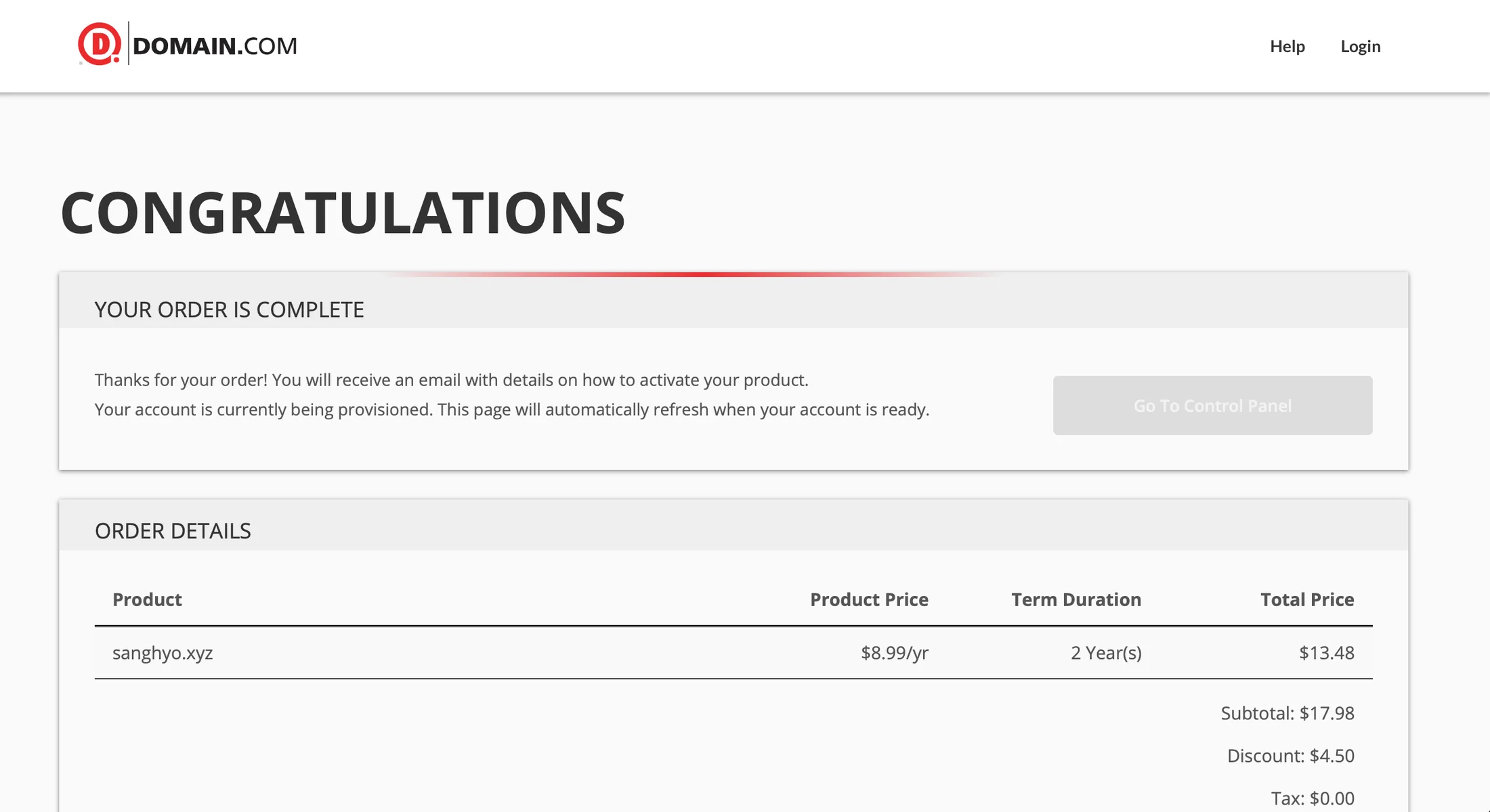Click the Discount $4.50 line
The image size is (1490, 812).
tap(1290, 756)
